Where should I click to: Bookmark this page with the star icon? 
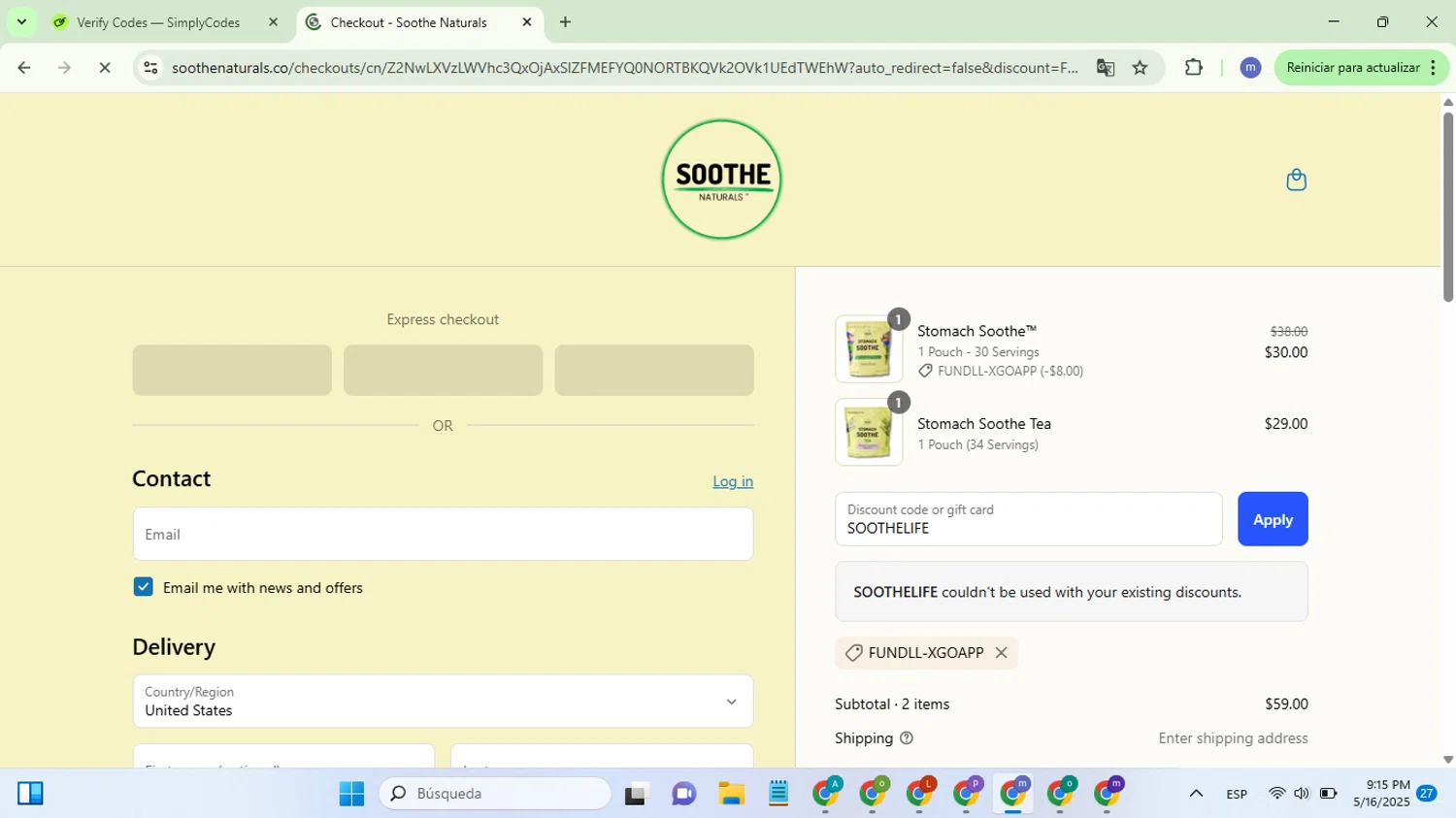tap(1140, 68)
